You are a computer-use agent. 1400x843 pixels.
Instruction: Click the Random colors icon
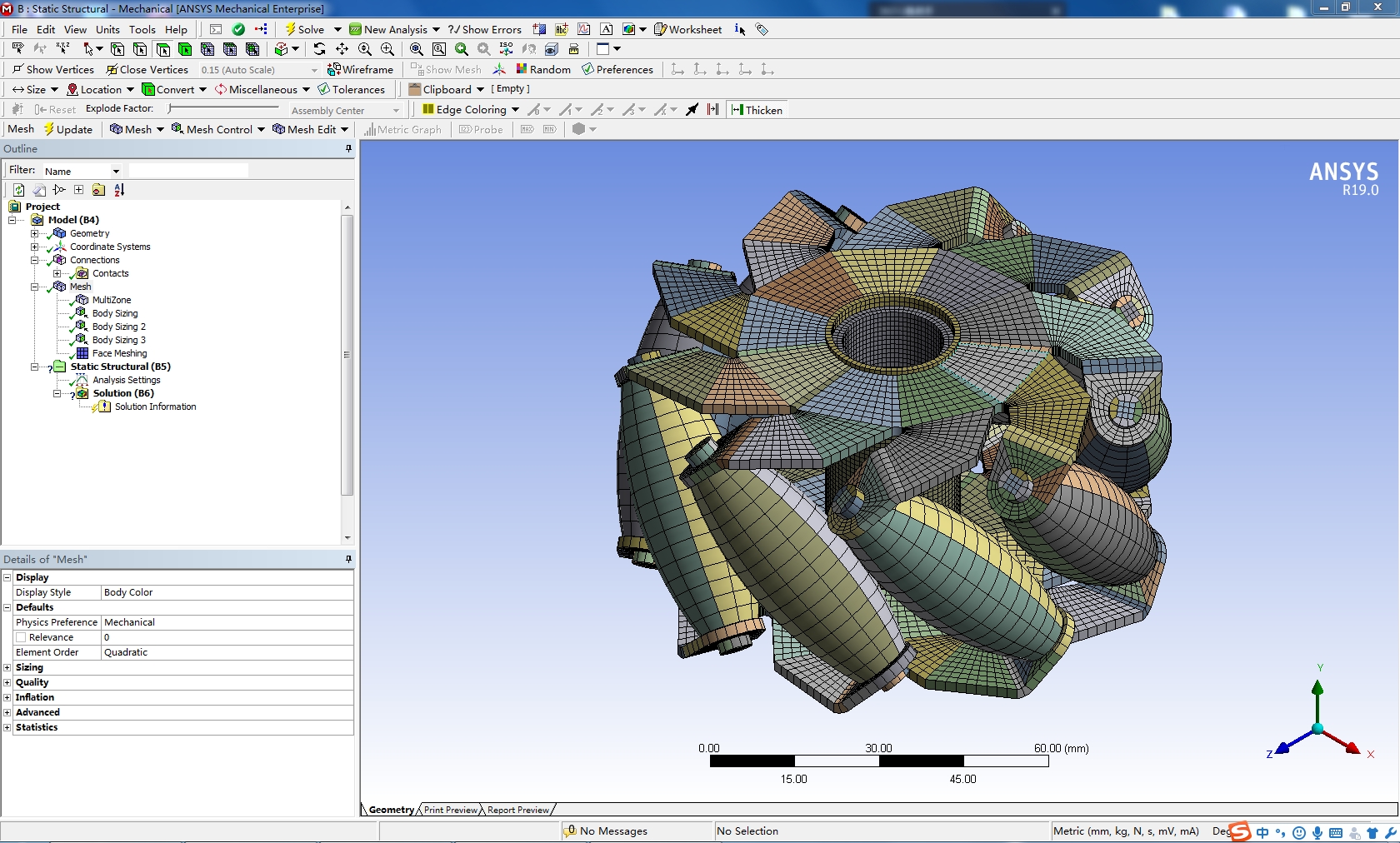point(522,69)
